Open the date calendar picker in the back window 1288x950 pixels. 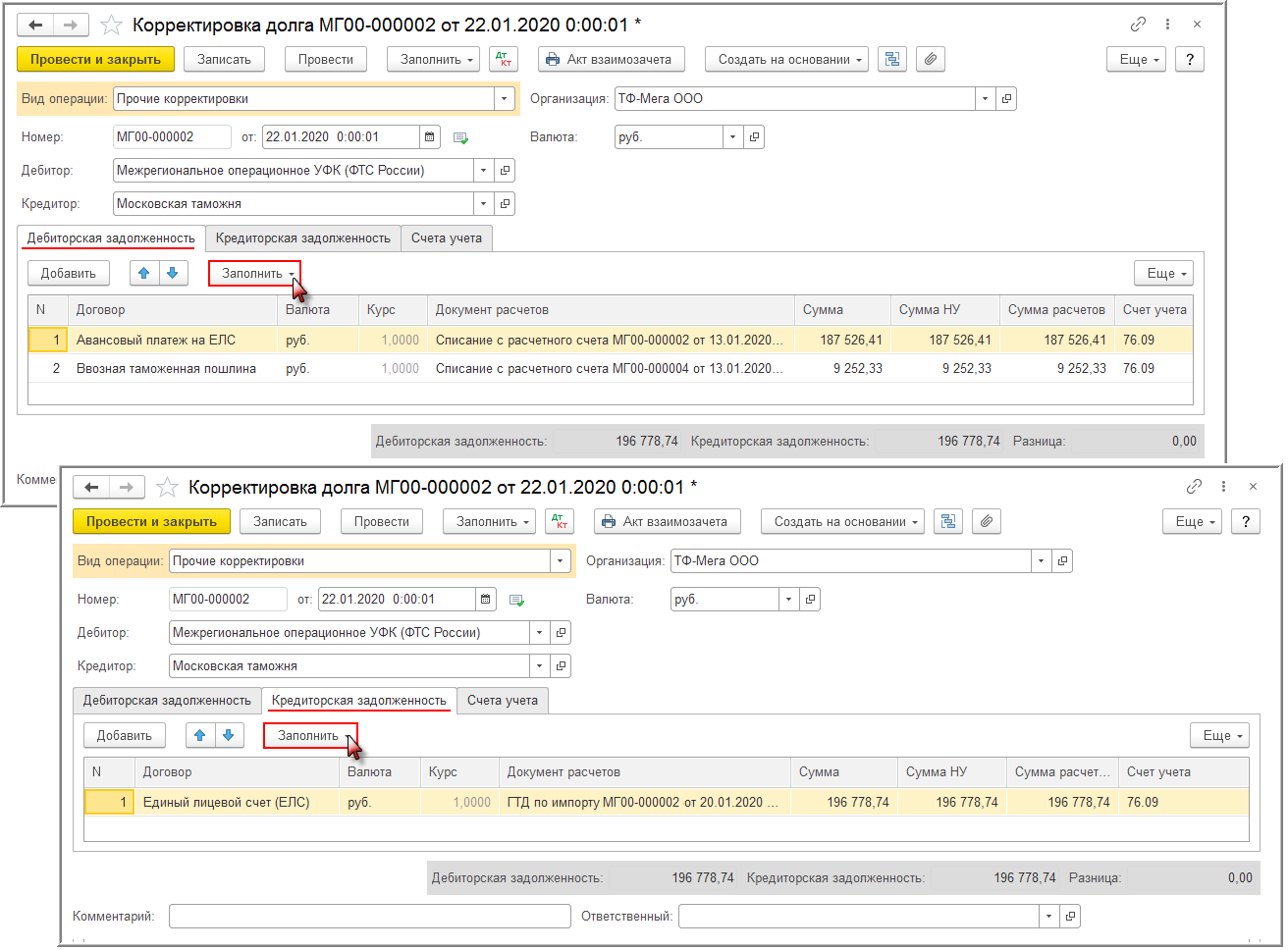[x=429, y=137]
